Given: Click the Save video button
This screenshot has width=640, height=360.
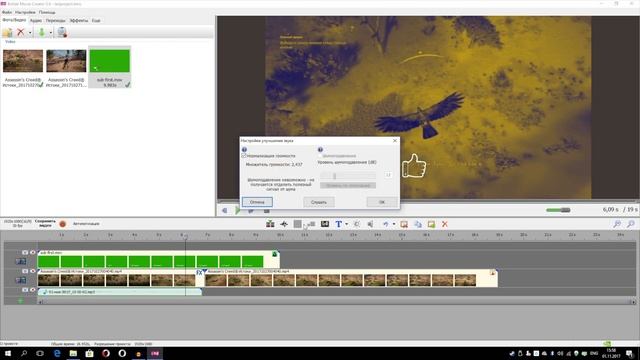Looking at the screenshot, I should point(45,223).
